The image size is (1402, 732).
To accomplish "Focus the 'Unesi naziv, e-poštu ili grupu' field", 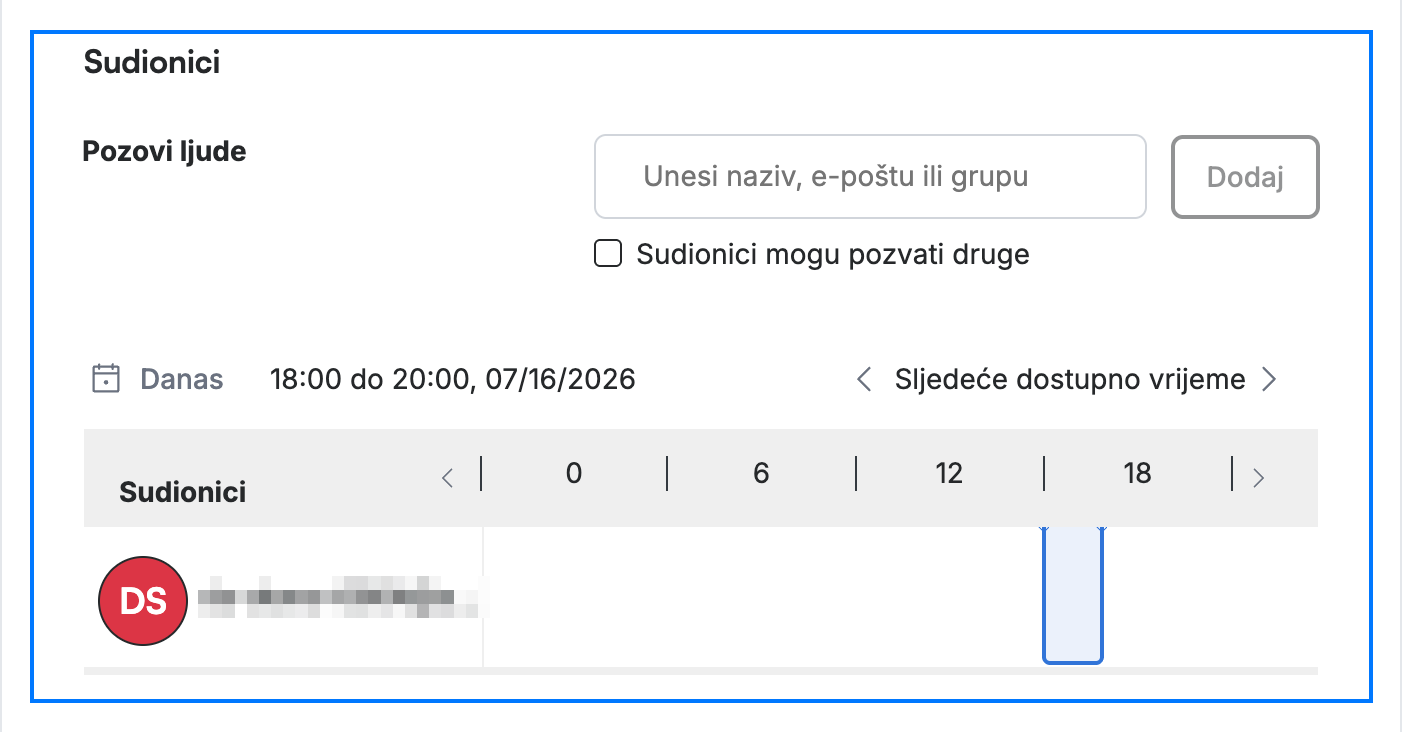I will click(870, 177).
